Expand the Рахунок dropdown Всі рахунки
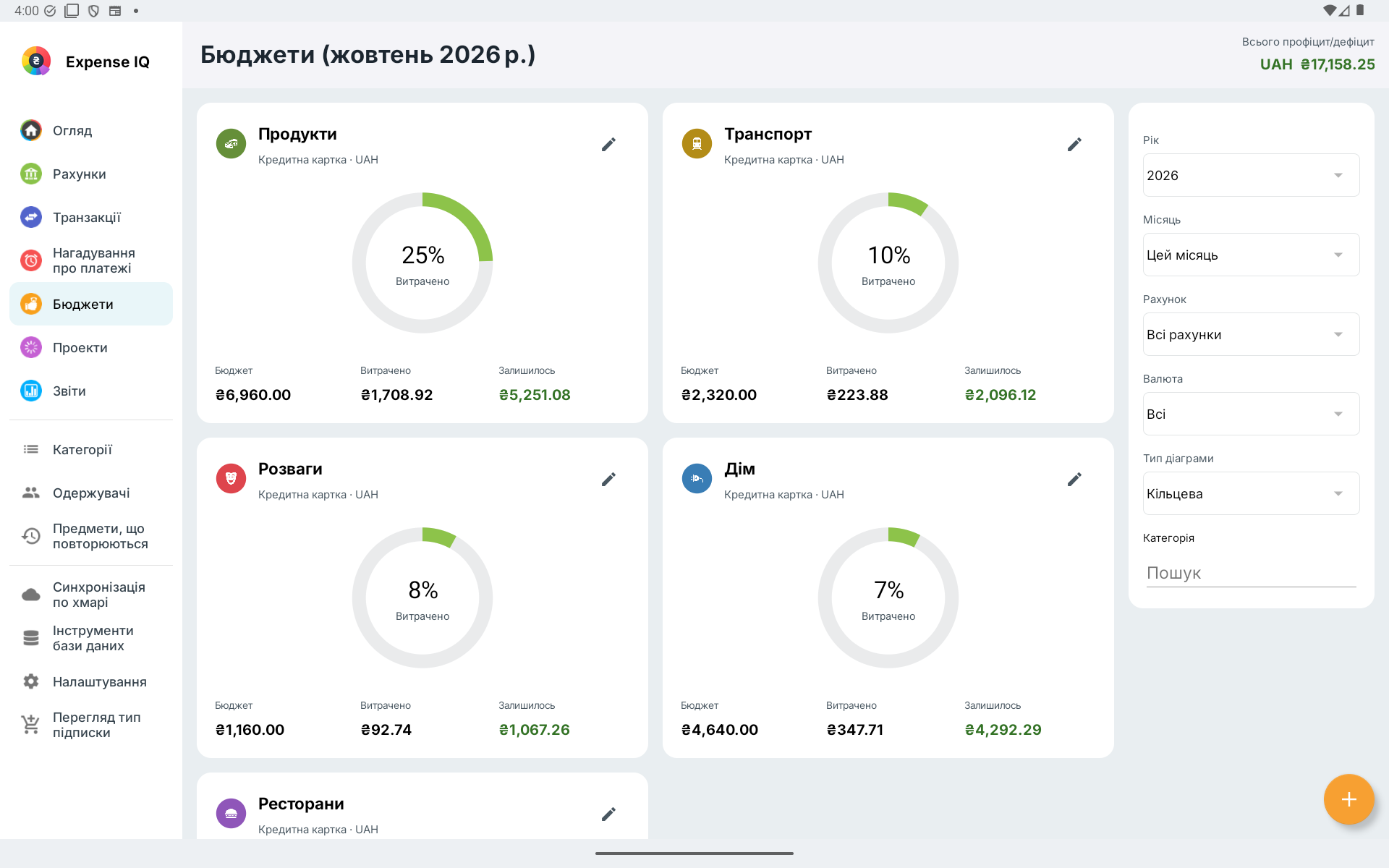The height and width of the screenshot is (868, 1389). (1251, 334)
